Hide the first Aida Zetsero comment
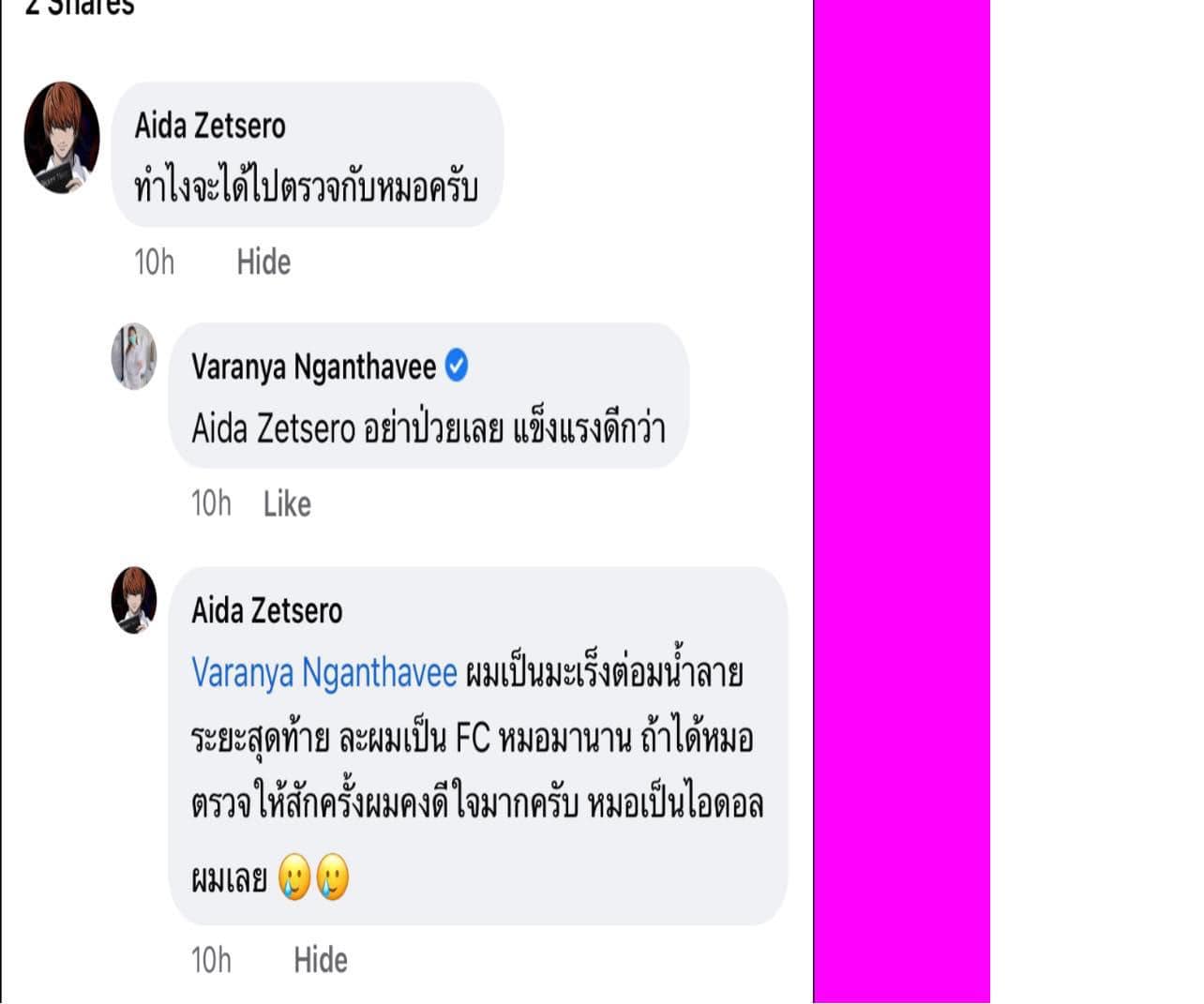1204x1004 pixels. point(263,262)
